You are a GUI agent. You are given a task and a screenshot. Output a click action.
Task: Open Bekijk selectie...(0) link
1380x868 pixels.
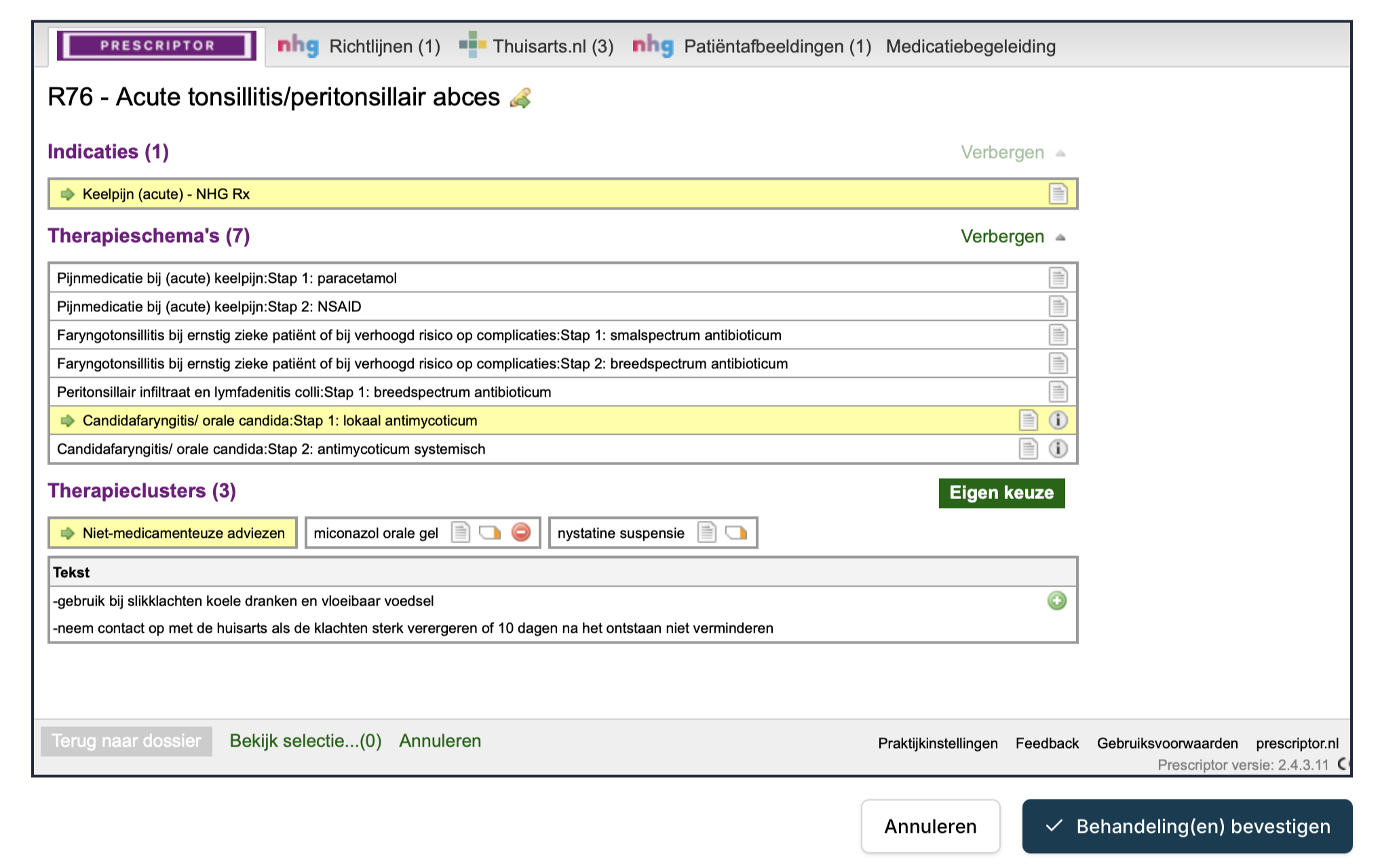tap(305, 741)
